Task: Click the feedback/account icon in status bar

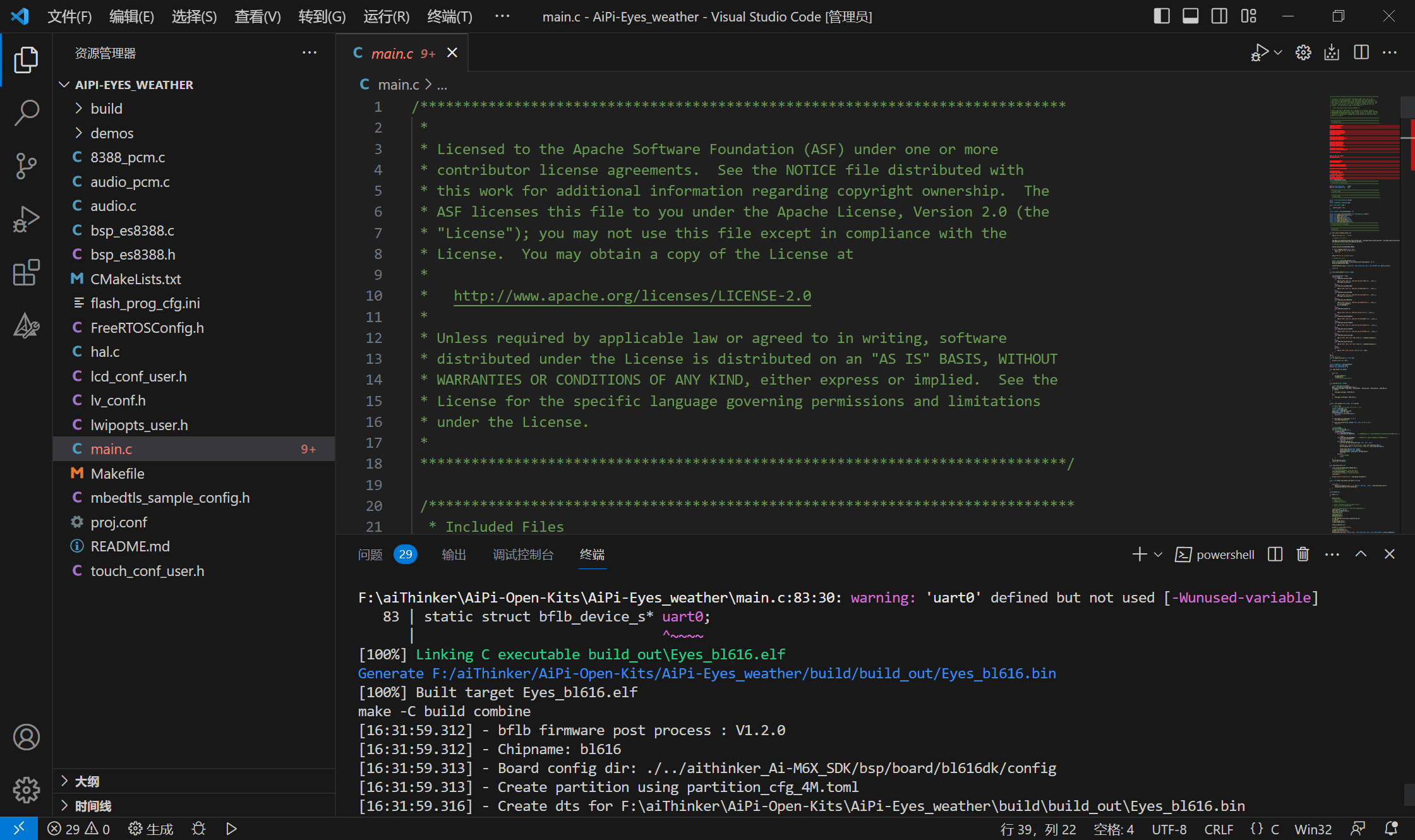Action: click(1358, 829)
